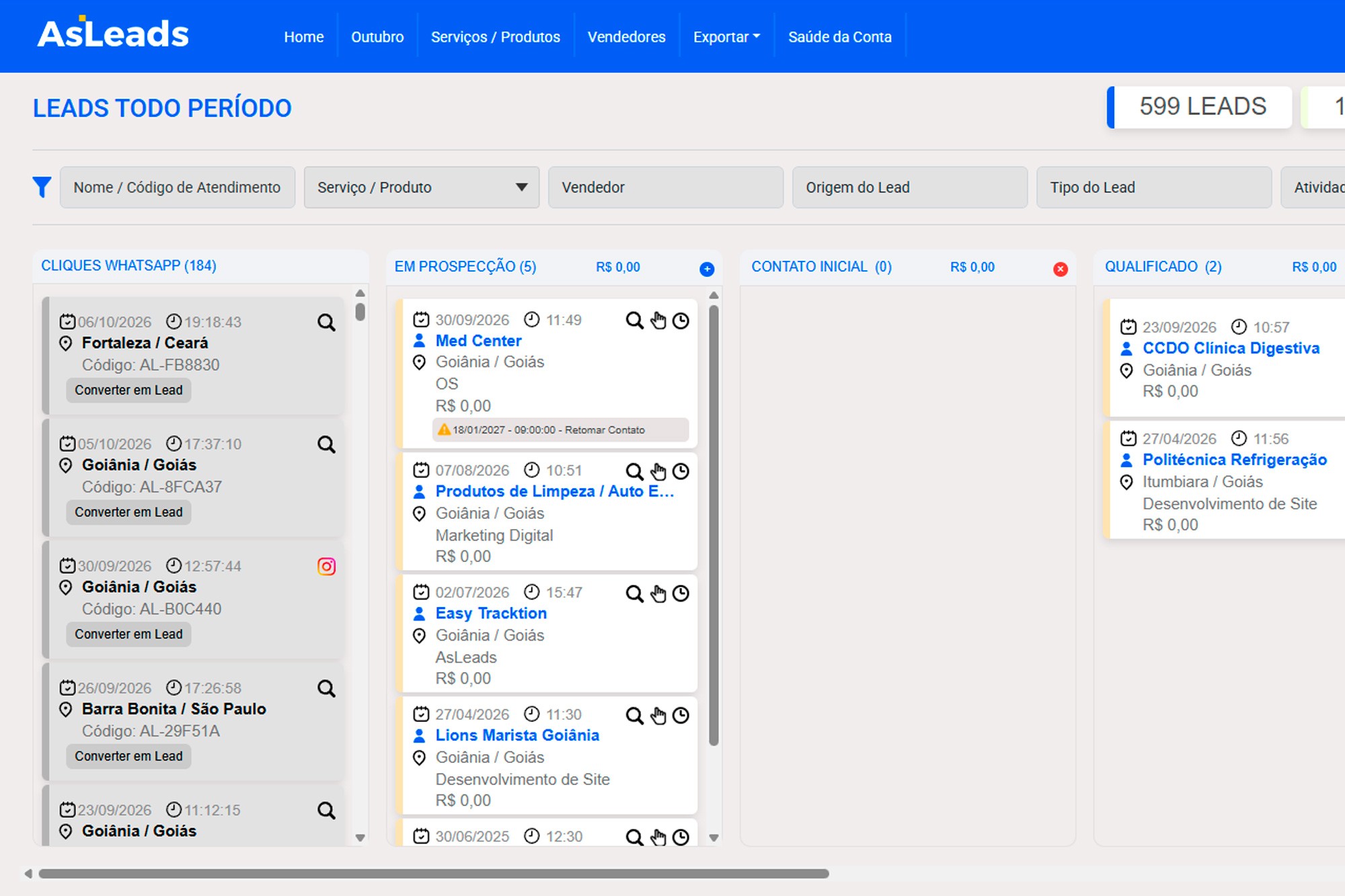Click the Nome / Código de Atendimento field
The image size is (1345, 896).
click(x=178, y=188)
